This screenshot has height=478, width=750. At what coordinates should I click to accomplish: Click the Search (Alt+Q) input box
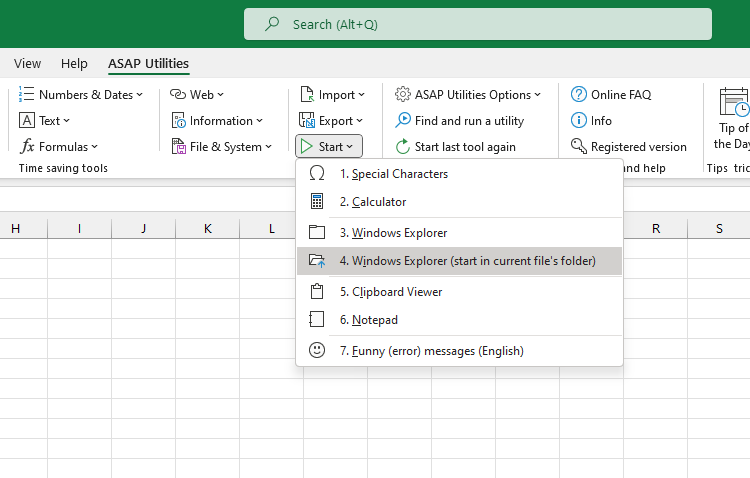[x=478, y=24]
